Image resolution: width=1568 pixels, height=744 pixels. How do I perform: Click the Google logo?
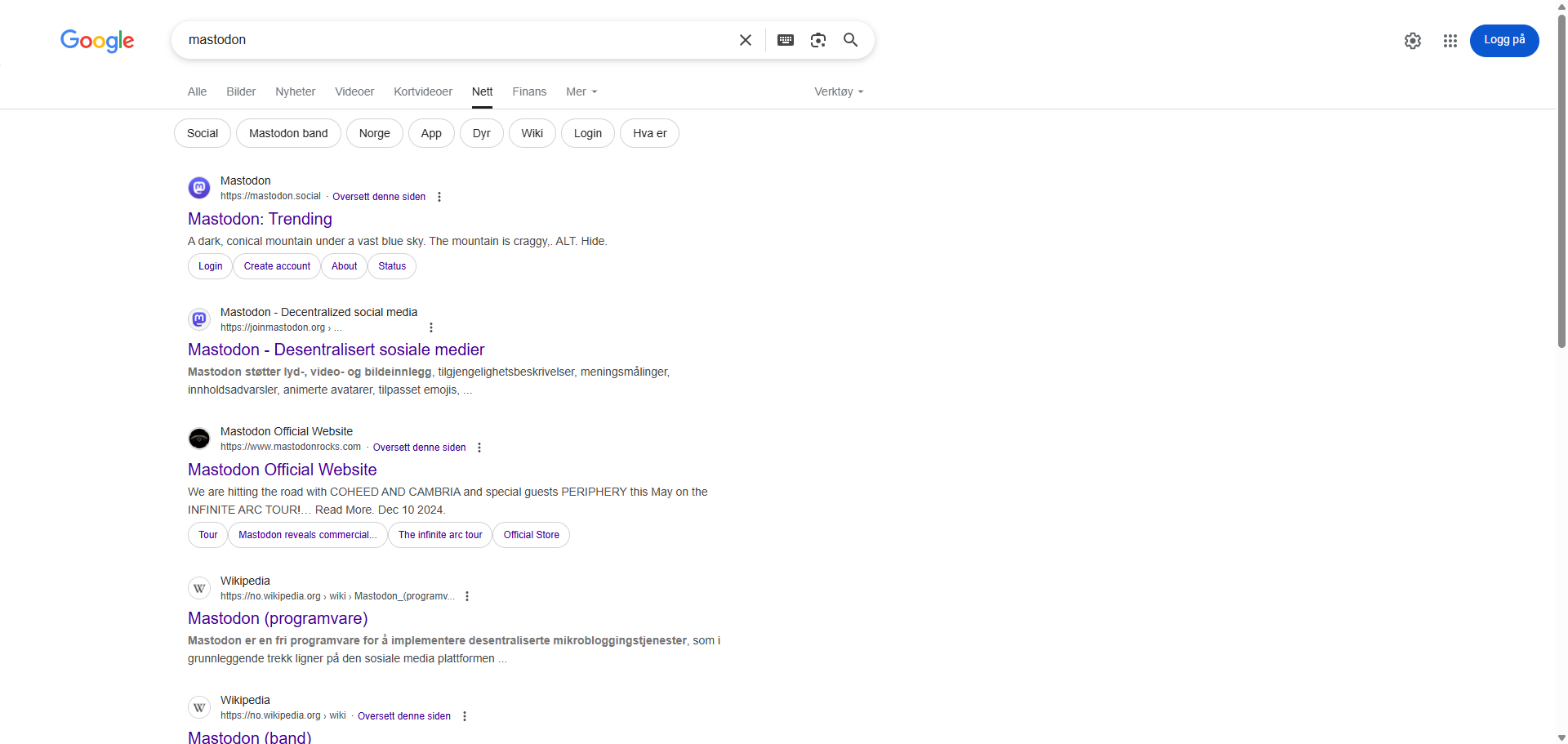pyautogui.click(x=97, y=40)
